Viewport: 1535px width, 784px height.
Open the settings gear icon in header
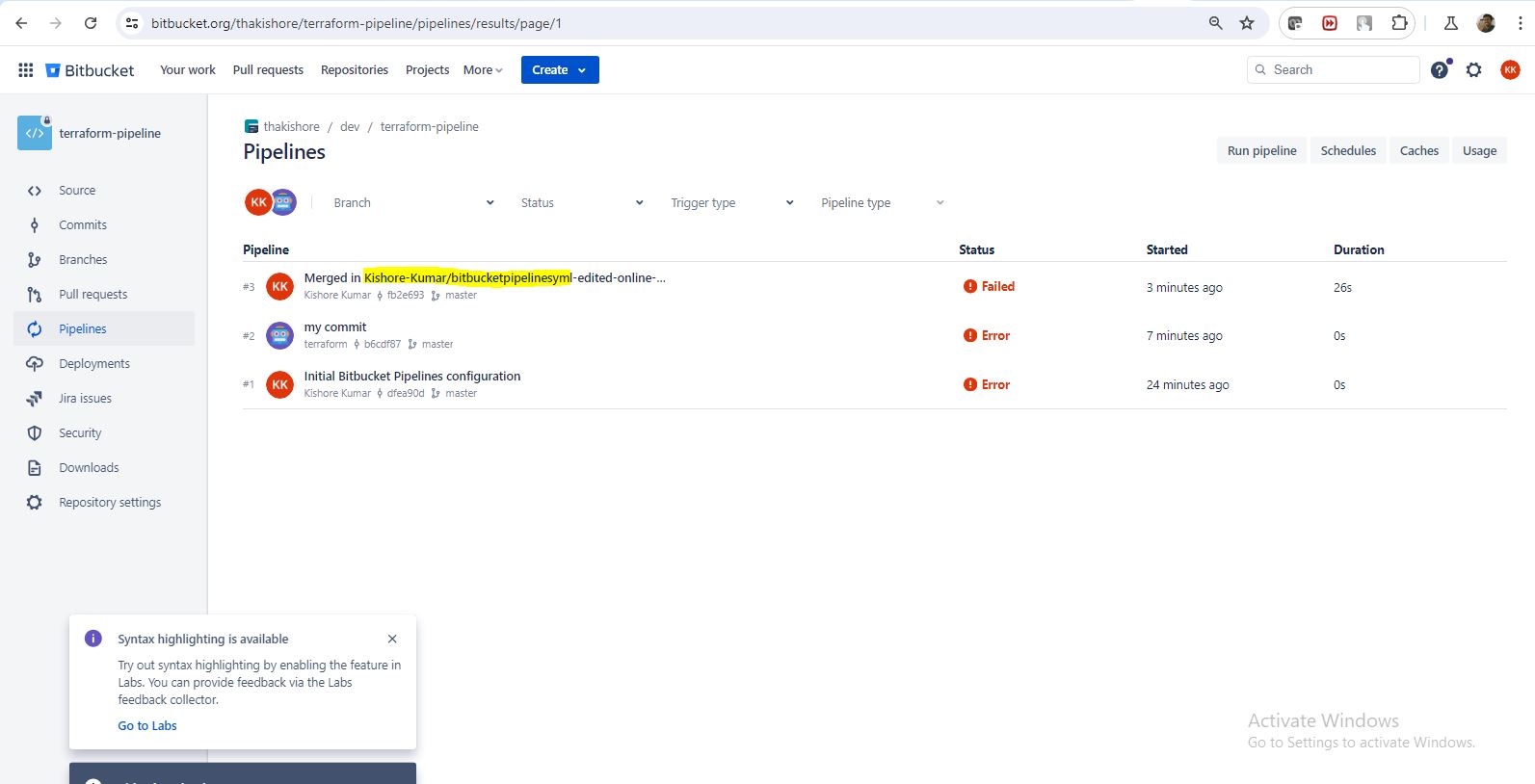[1473, 70]
